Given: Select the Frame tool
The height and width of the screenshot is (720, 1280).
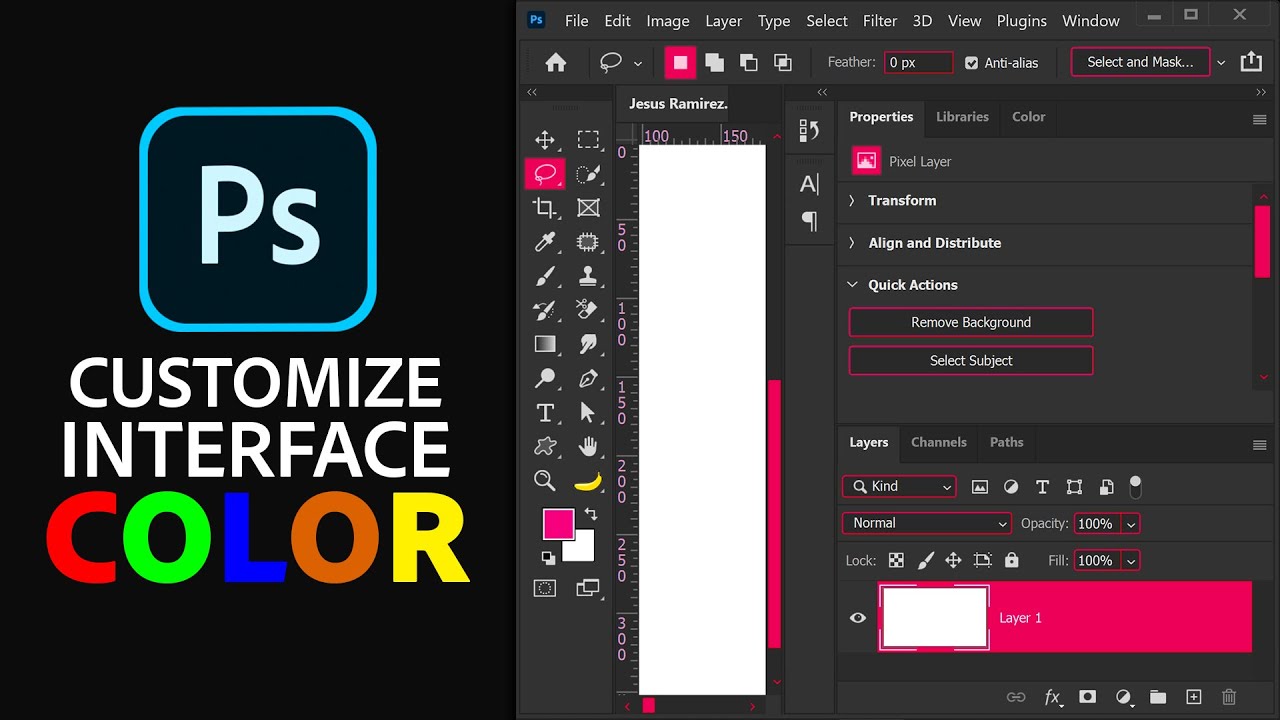Looking at the screenshot, I should (588, 208).
